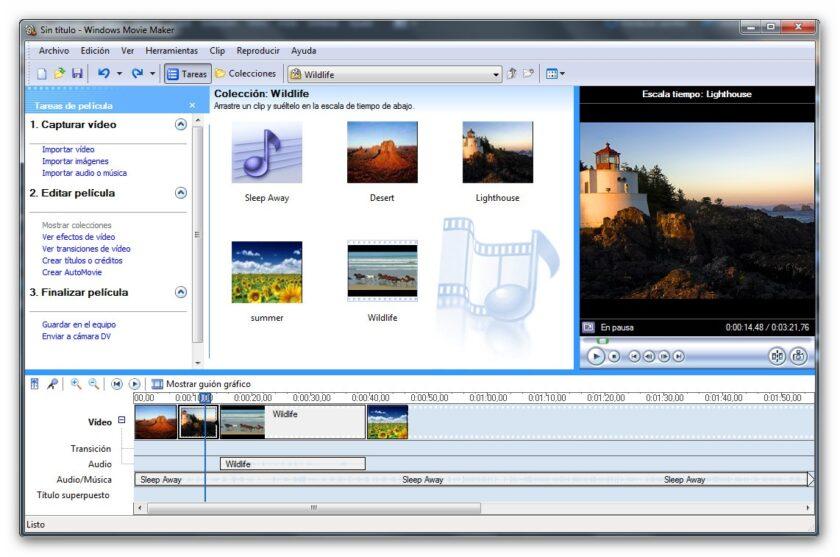Select the summer image thumbnail

[267, 272]
